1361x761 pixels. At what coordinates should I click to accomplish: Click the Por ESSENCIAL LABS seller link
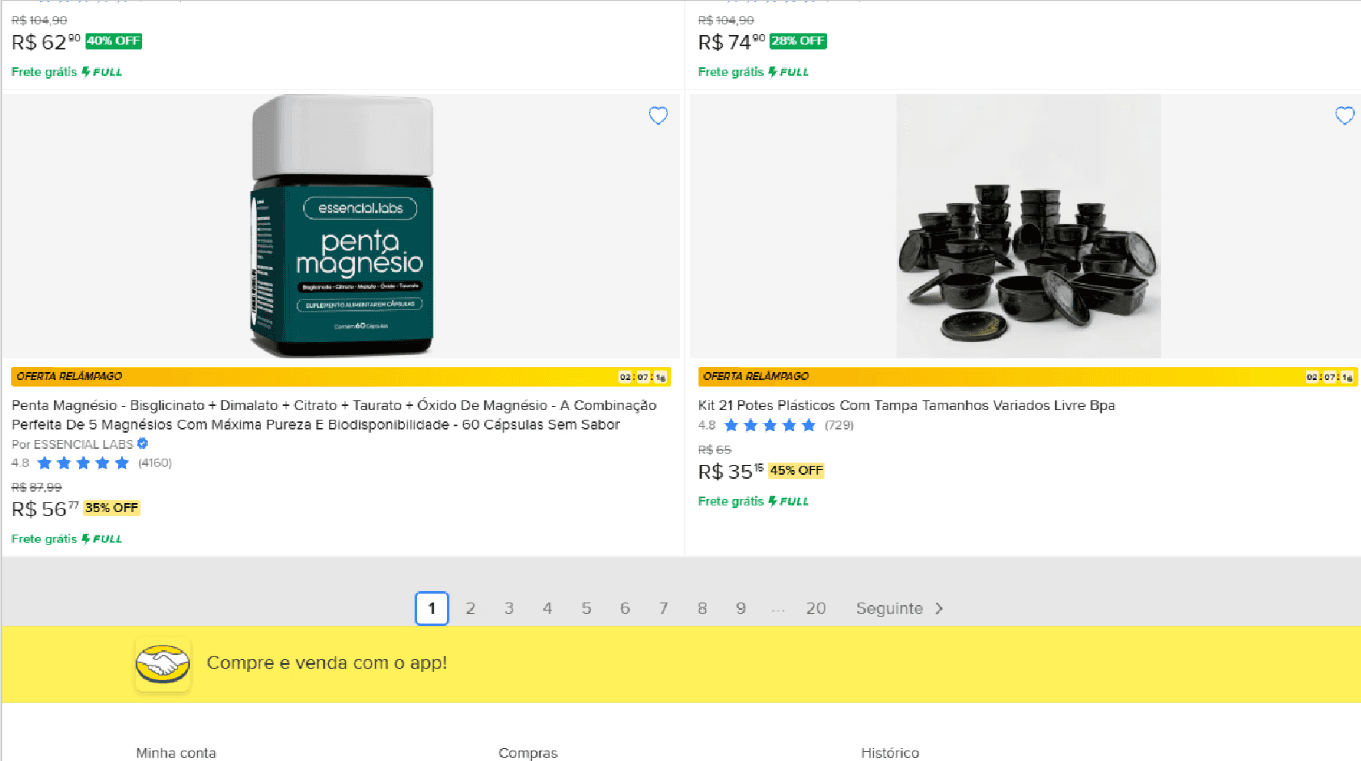pyautogui.click(x=72, y=444)
